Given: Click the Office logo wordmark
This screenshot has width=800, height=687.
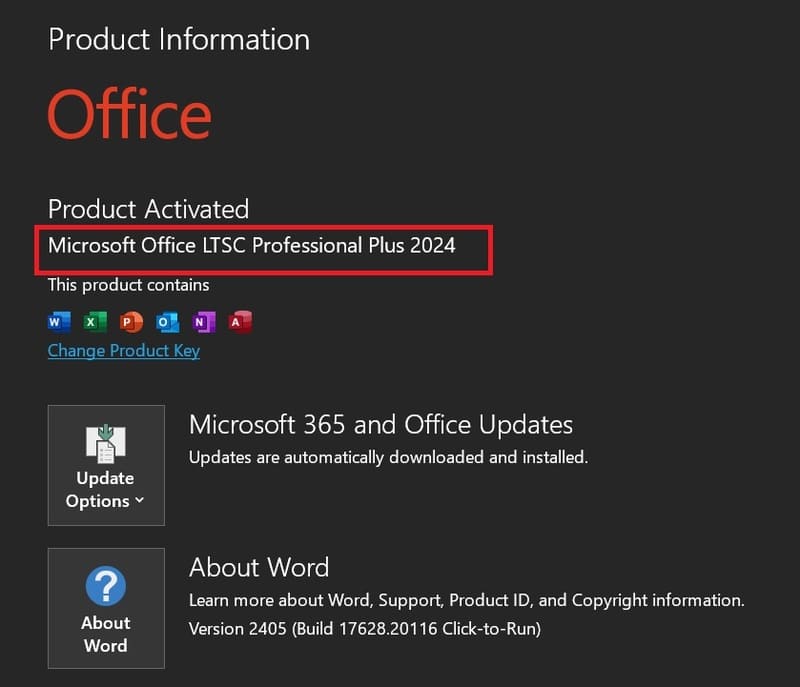Looking at the screenshot, I should (130, 114).
